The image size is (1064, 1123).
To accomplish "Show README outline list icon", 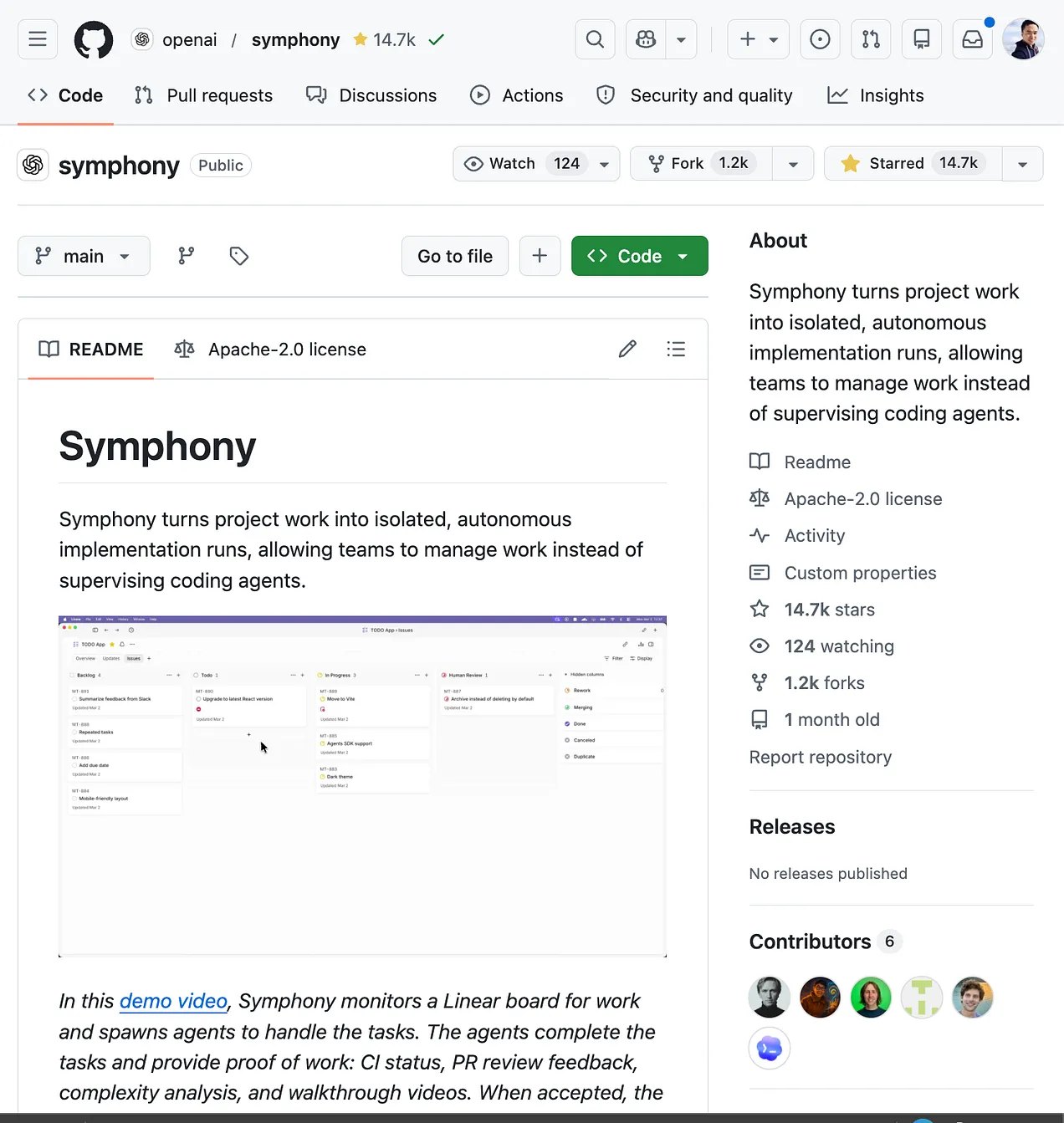I will point(676,350).
